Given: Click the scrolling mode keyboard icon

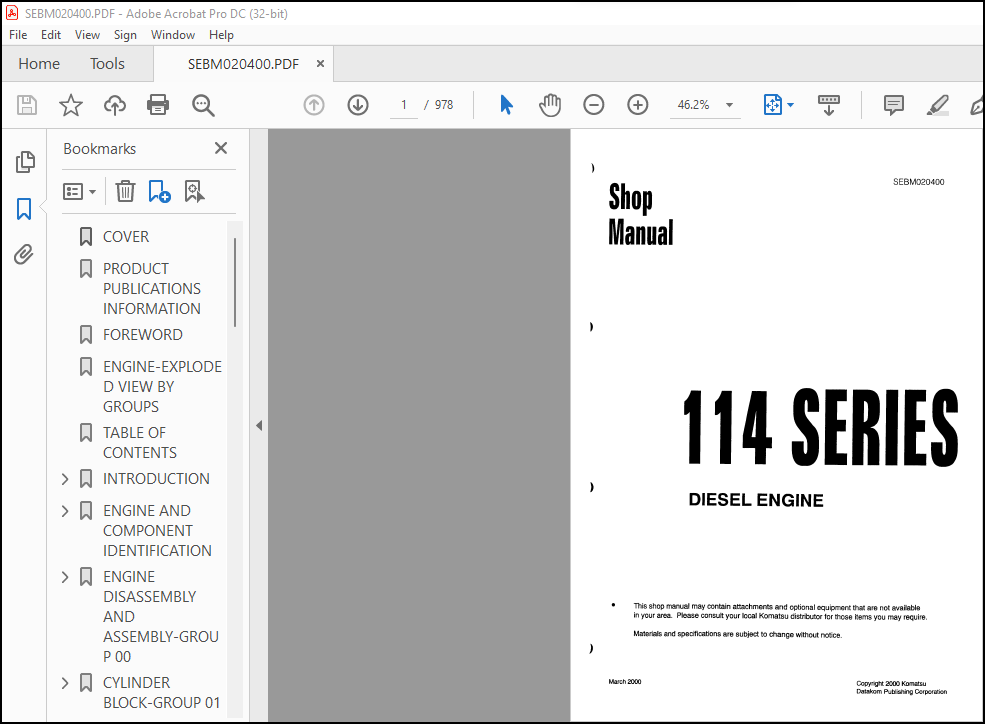Looking at the screenshot, I should (x=829, y=105).
